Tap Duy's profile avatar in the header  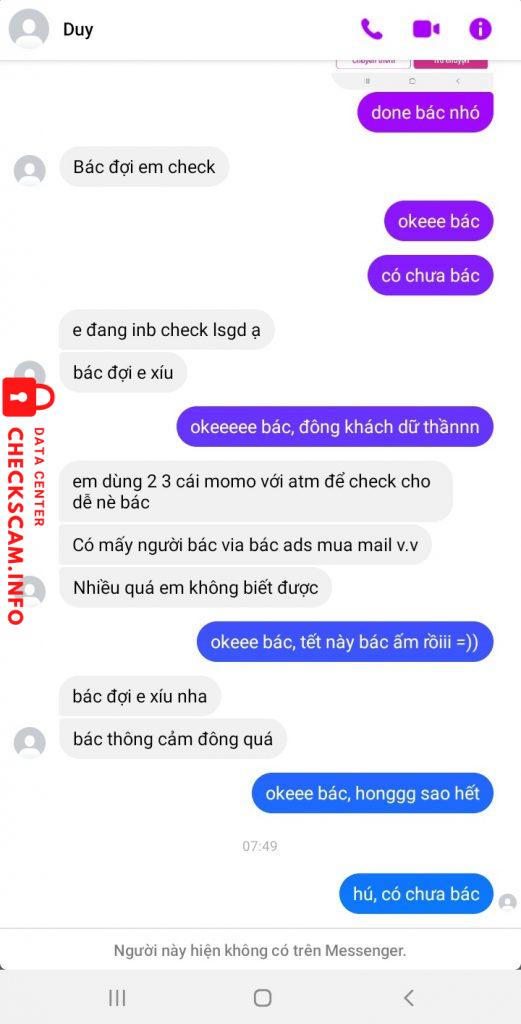29,29
